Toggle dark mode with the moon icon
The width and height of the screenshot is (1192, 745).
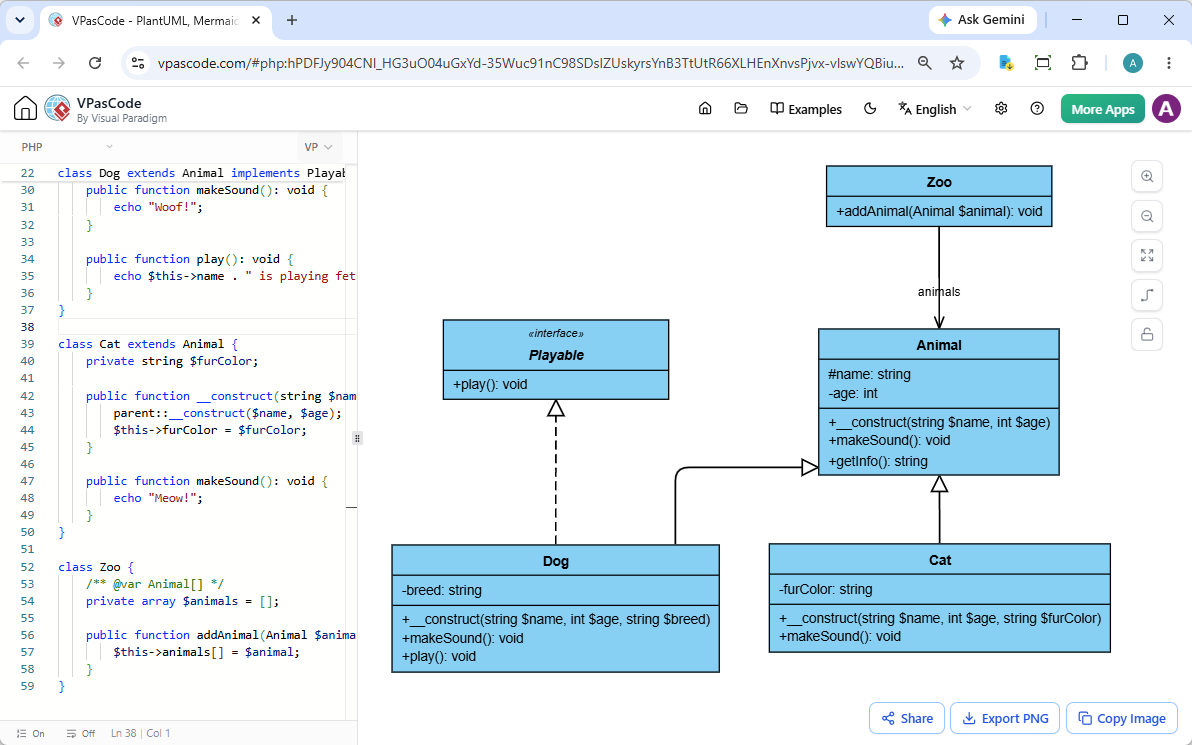pos(870,109)
